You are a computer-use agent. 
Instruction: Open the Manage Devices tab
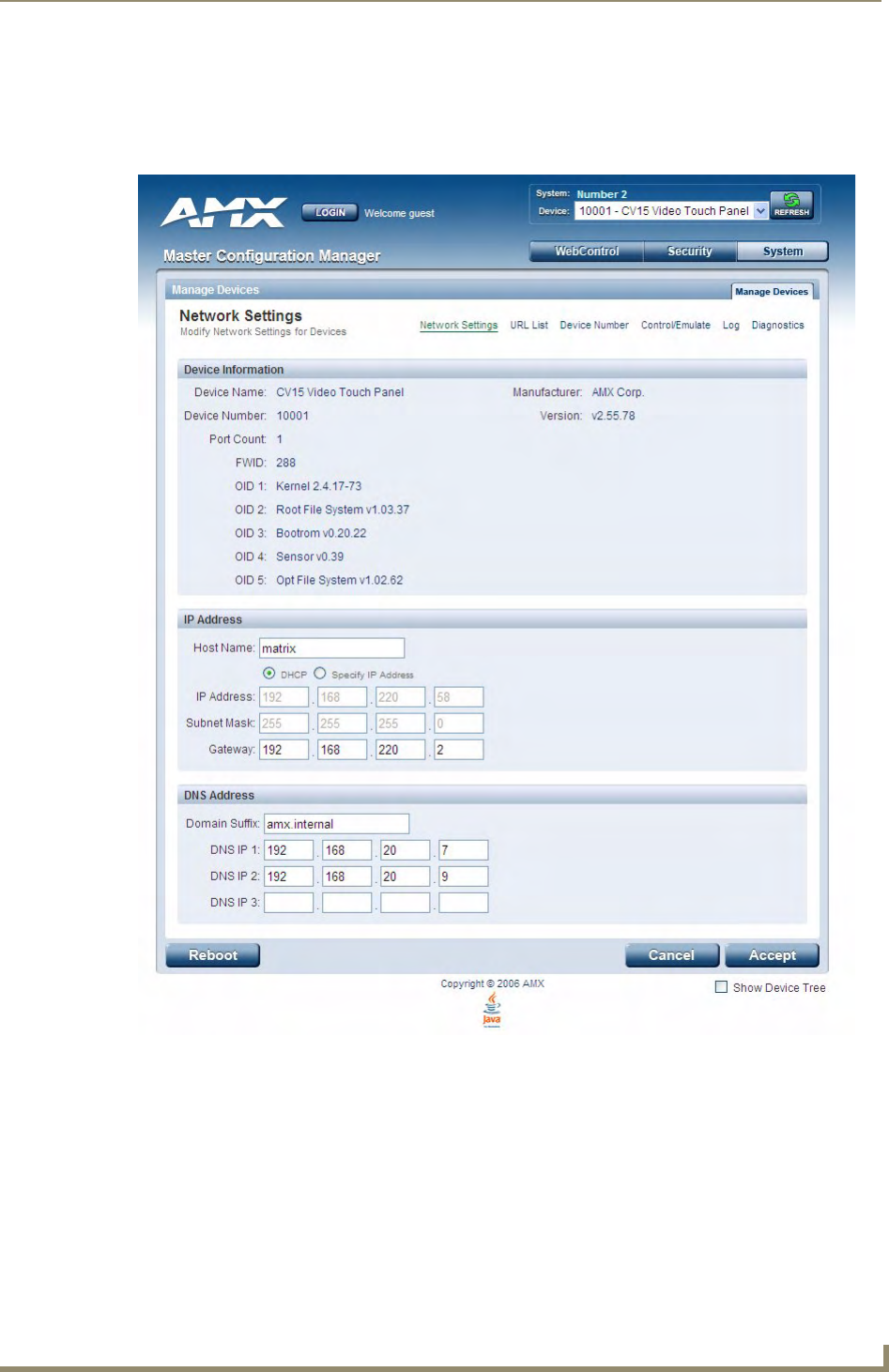click(772, 292)
